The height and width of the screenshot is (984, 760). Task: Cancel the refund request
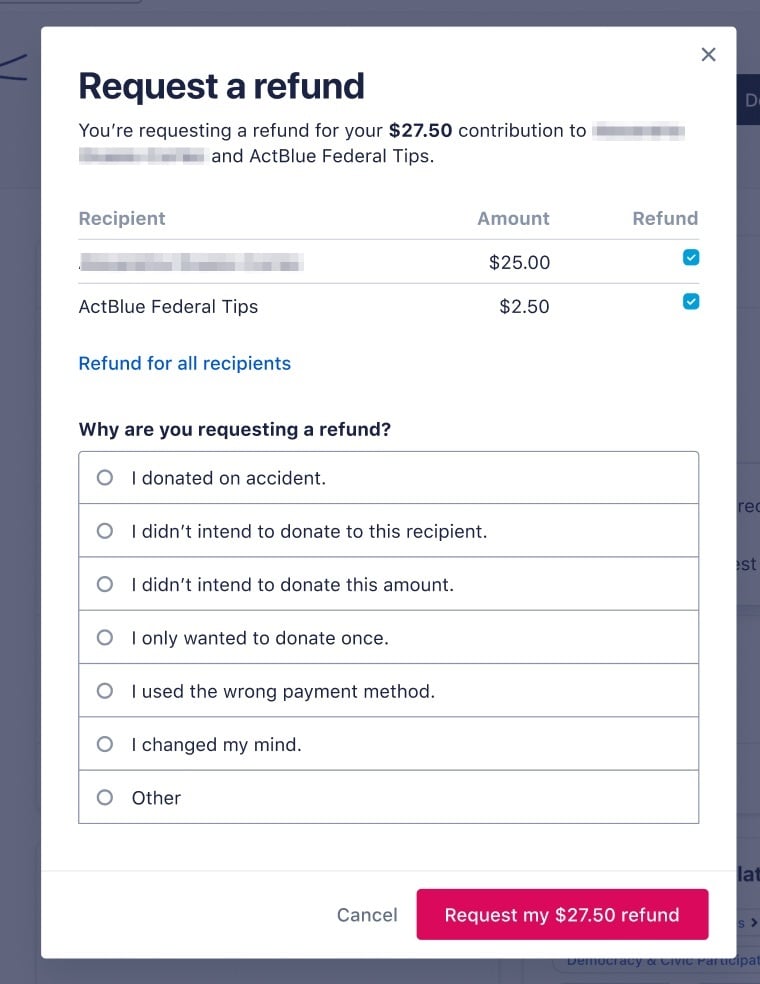click(367, 915)
